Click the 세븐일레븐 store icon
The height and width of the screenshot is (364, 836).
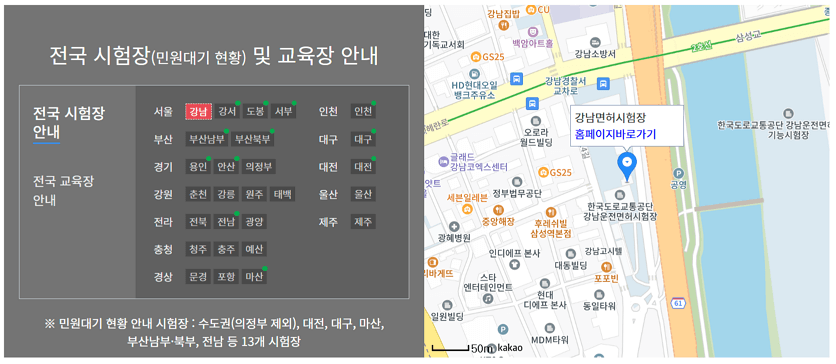(x=467, y=209)
